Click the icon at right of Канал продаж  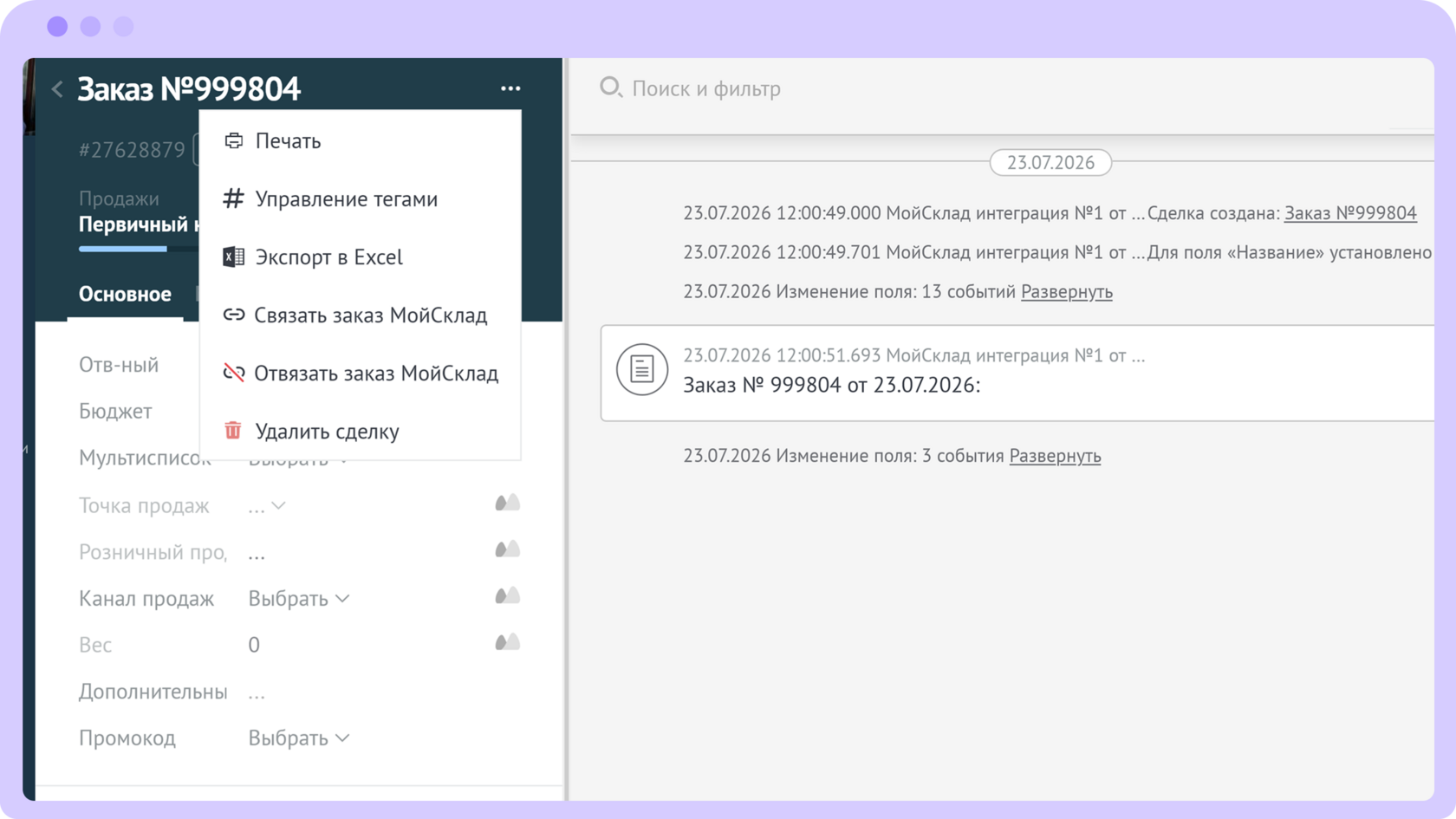[x=508, y=595]
